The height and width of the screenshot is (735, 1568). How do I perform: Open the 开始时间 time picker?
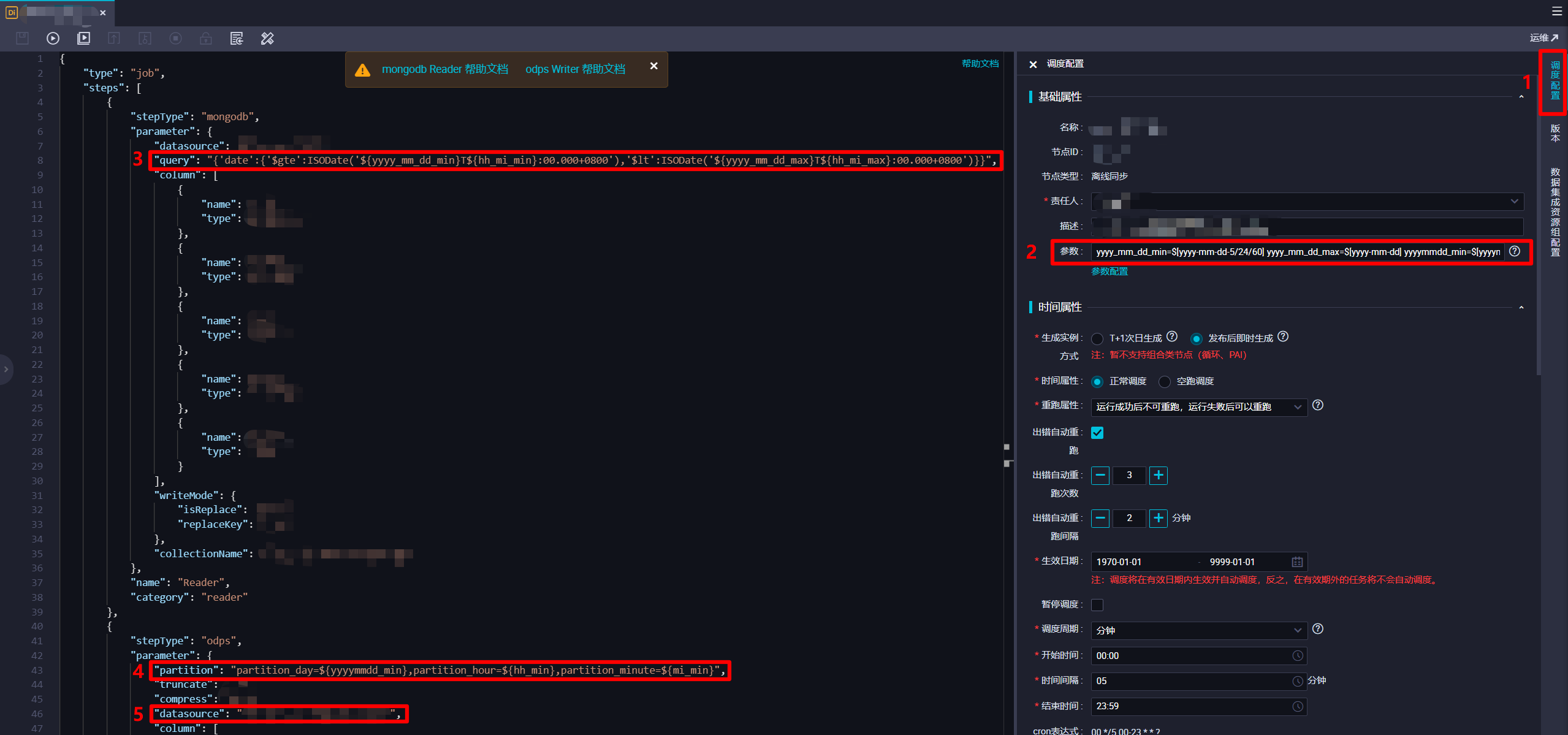1199,656
